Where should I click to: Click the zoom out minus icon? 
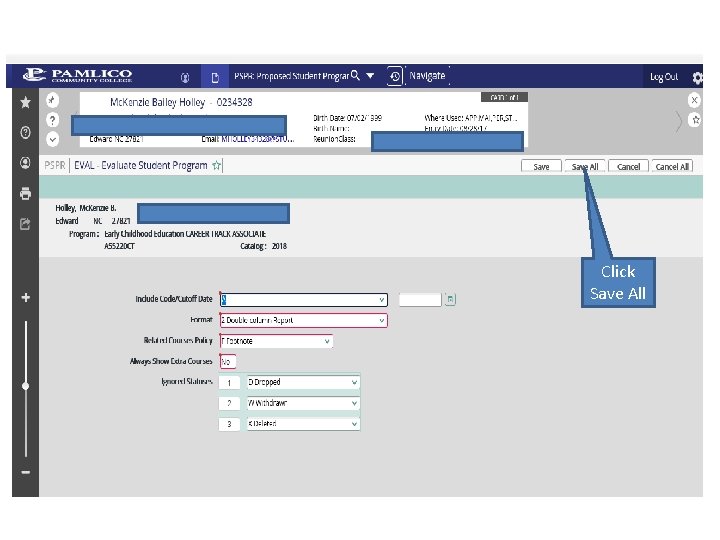[x=26, y=472]
